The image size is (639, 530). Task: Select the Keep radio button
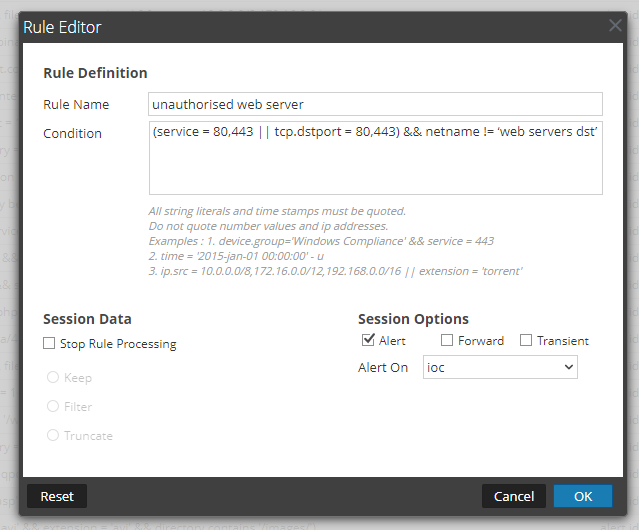(x=51, y=378)
